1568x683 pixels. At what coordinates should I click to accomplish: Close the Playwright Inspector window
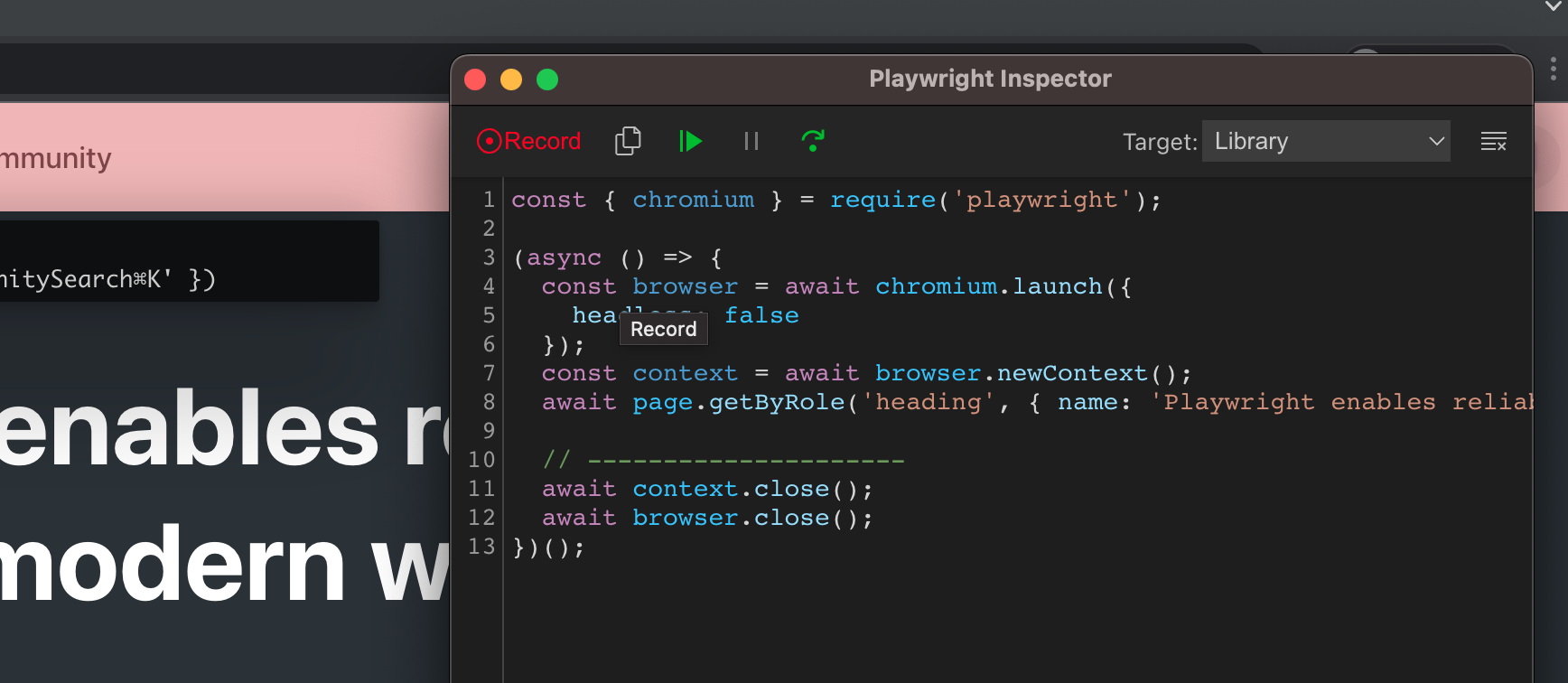tap(475, 80)
